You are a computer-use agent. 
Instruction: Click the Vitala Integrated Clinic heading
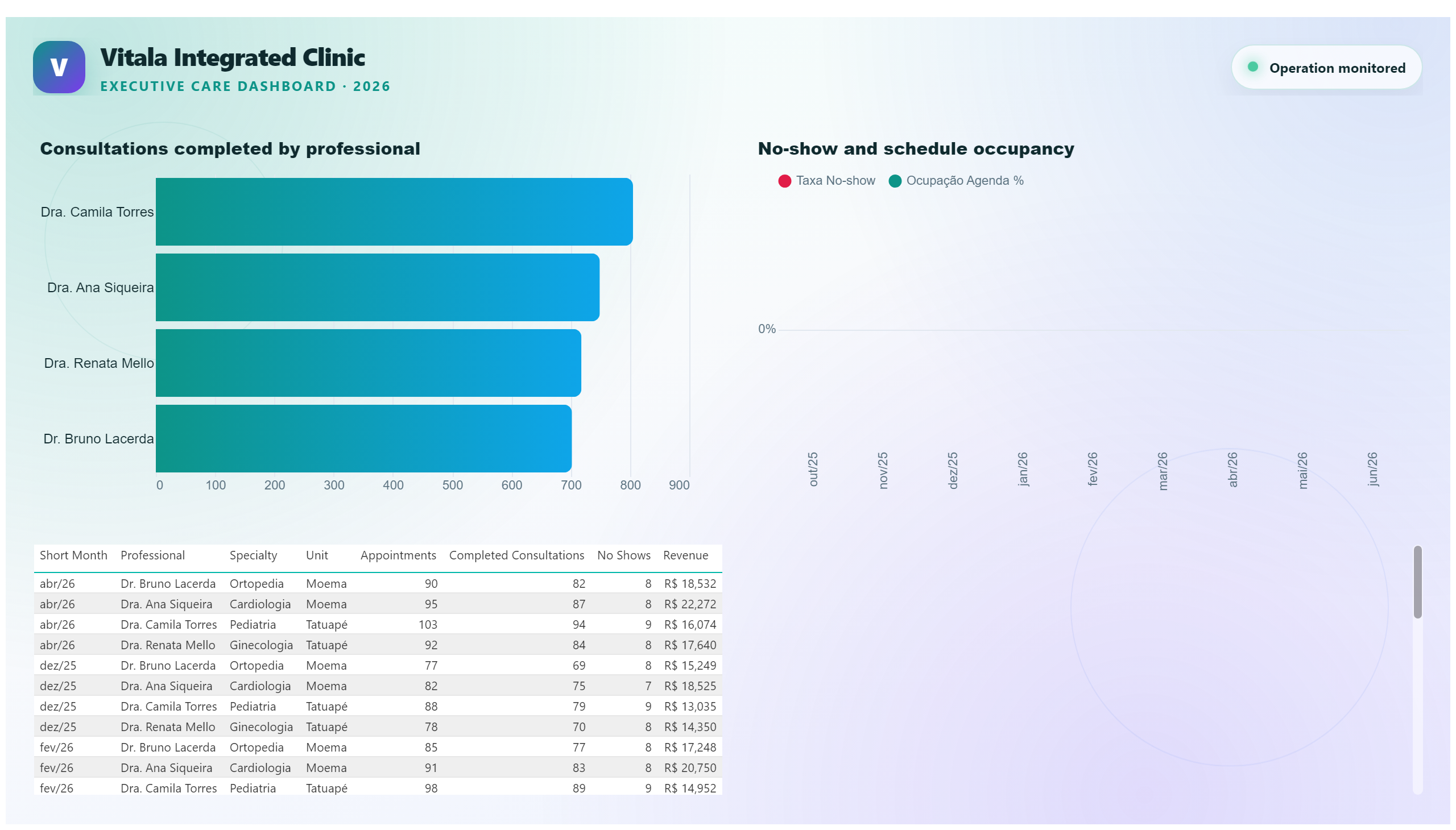(232, 57)
